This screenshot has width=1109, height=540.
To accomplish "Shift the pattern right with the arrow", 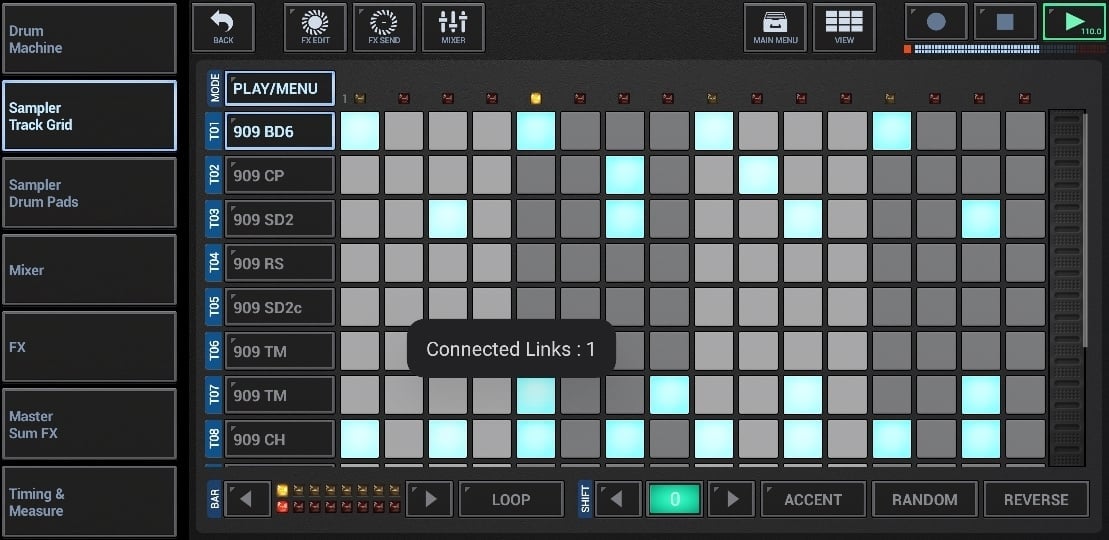I will pyautogui.click(x=731, y=499).
